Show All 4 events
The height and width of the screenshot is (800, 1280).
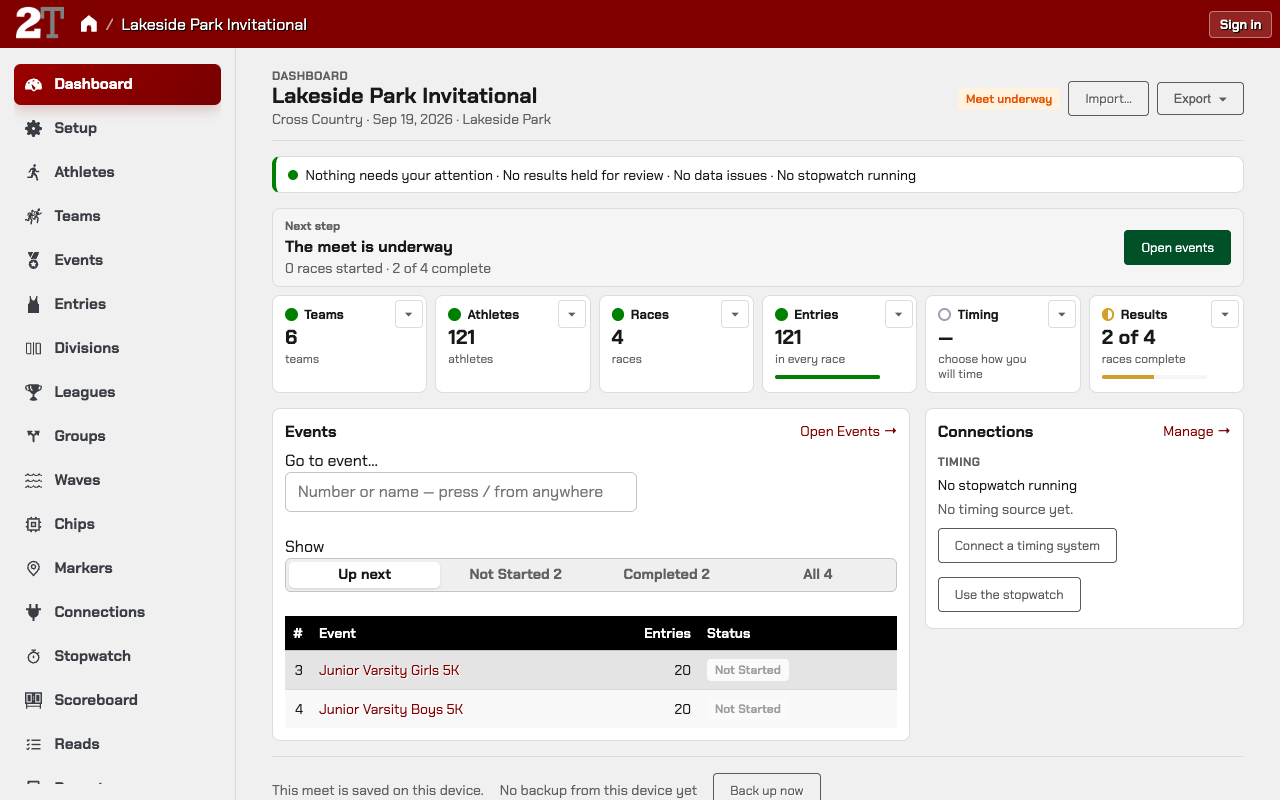(817, 574)
